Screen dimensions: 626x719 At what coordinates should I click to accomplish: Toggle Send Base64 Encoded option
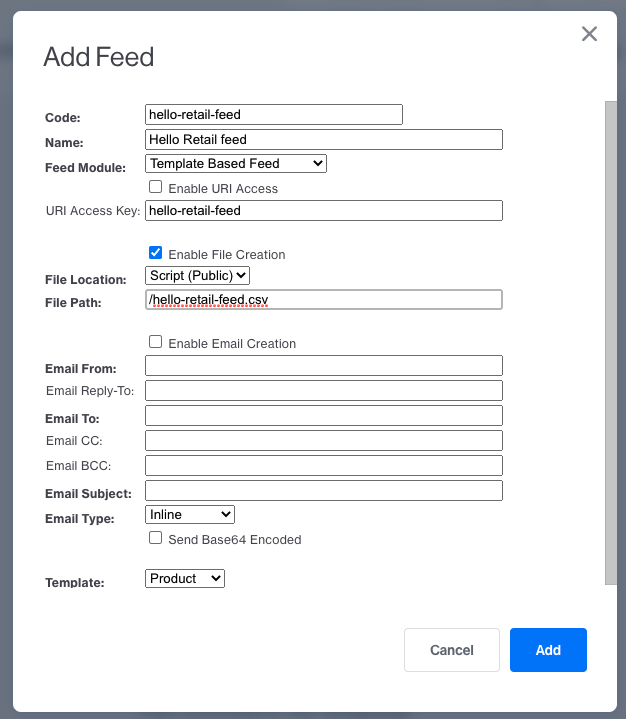click(155, 538)
